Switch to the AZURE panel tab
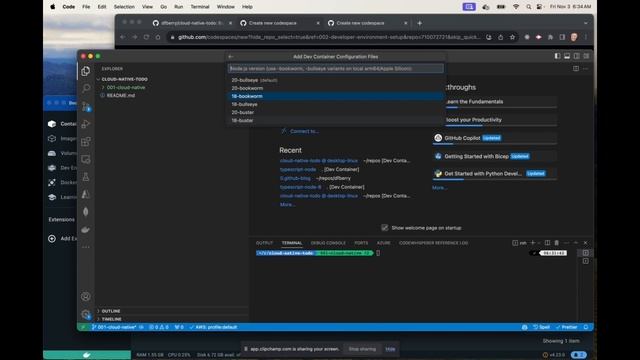Viewport: 640px width, 360px height. pos(383,243)
